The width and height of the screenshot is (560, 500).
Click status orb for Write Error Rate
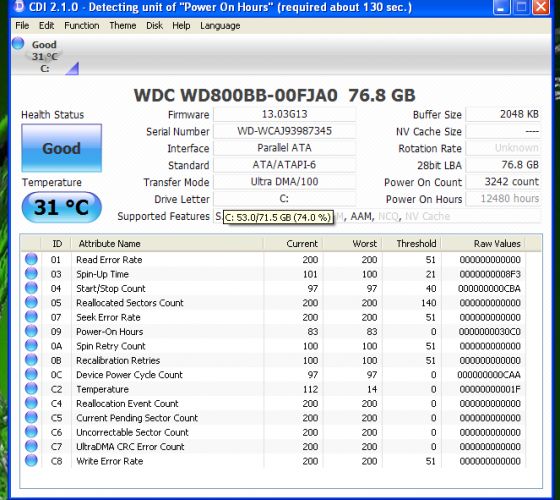[31, 461]
